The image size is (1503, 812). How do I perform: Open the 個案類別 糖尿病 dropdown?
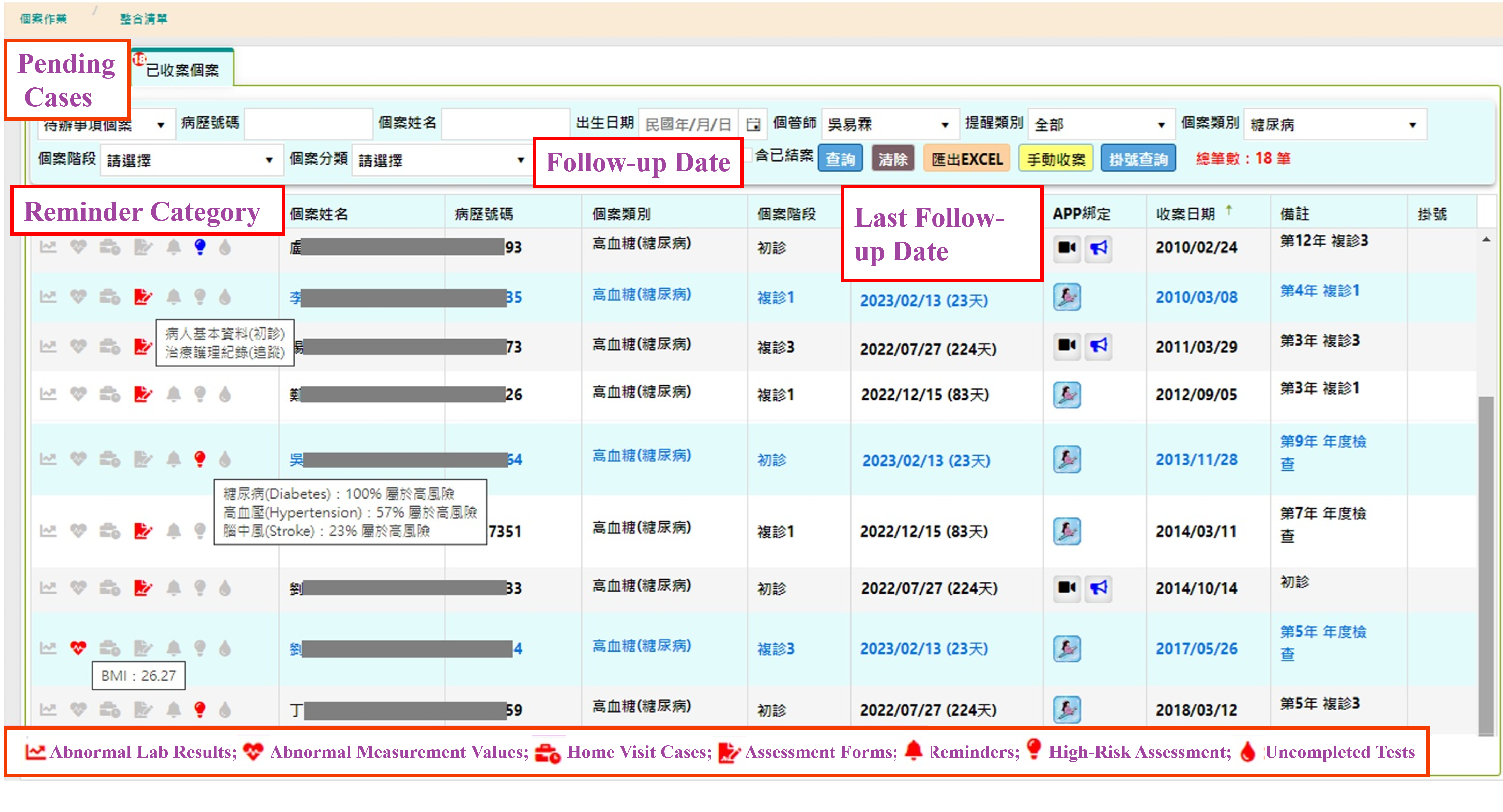coord(1336,124)
